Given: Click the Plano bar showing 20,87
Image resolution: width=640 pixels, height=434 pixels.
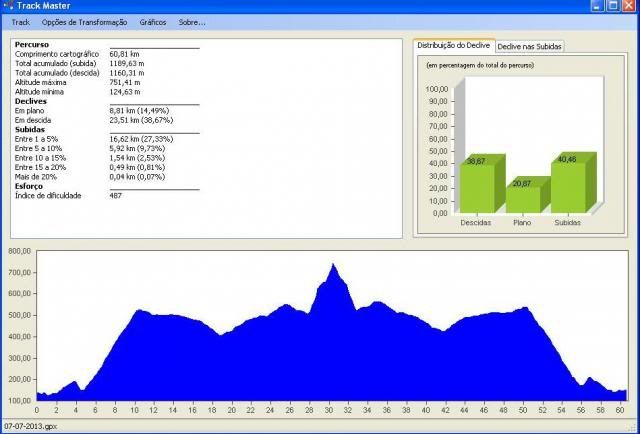Looking at the screenshot, I should (523, 198).
